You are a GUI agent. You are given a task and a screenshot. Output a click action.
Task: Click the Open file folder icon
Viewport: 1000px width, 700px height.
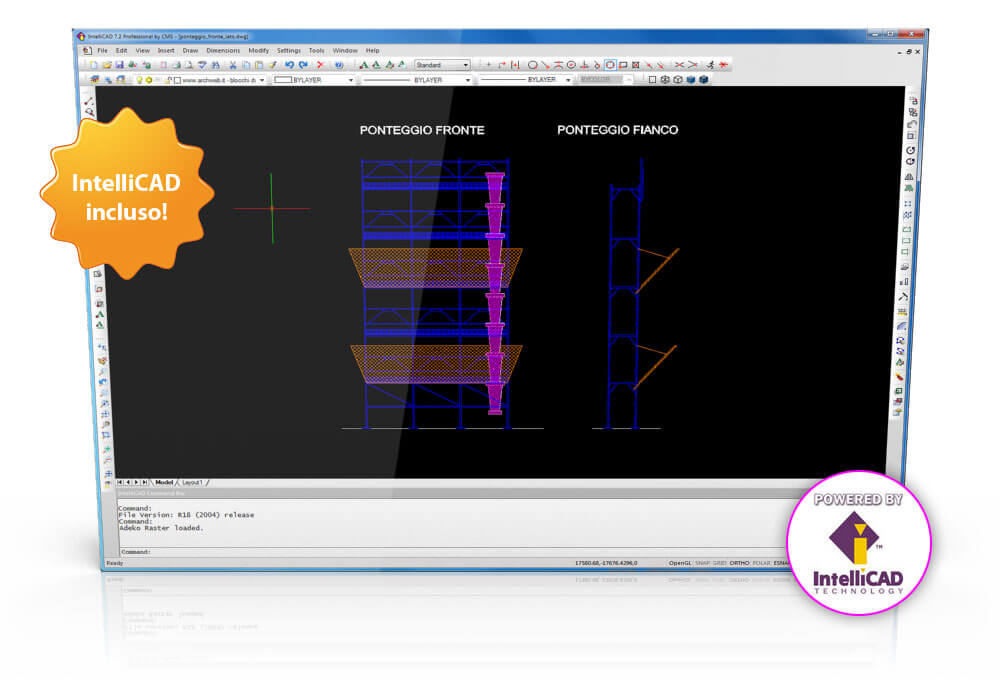[107, 65]
